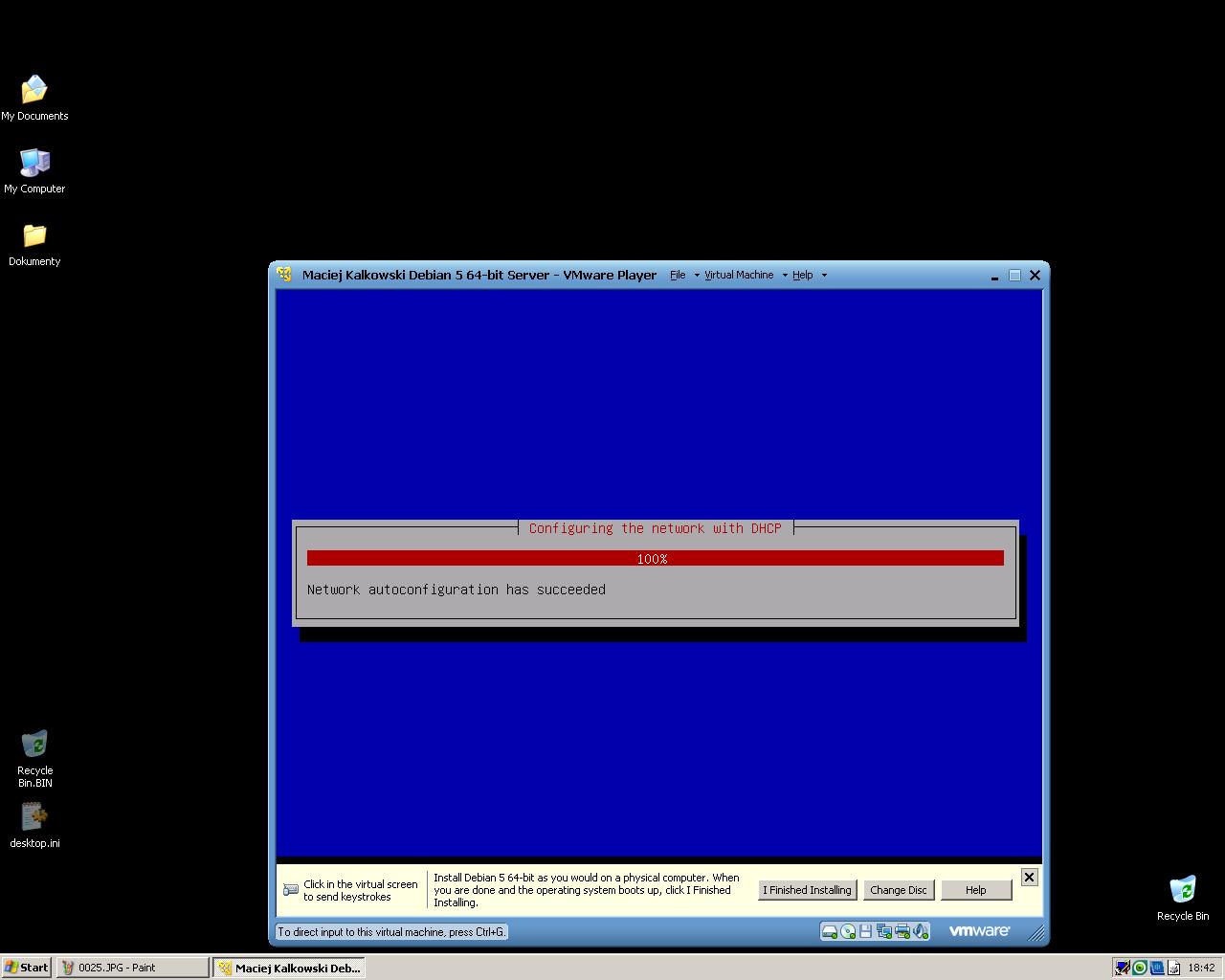The width and height of the screenshot is (1225, 980).
Task: Click the network adapter device icon
Action: click(x=883, y=931)
